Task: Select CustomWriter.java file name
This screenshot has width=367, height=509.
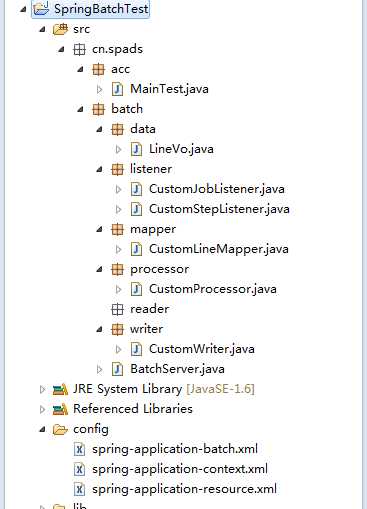Action: click(202, 349)
